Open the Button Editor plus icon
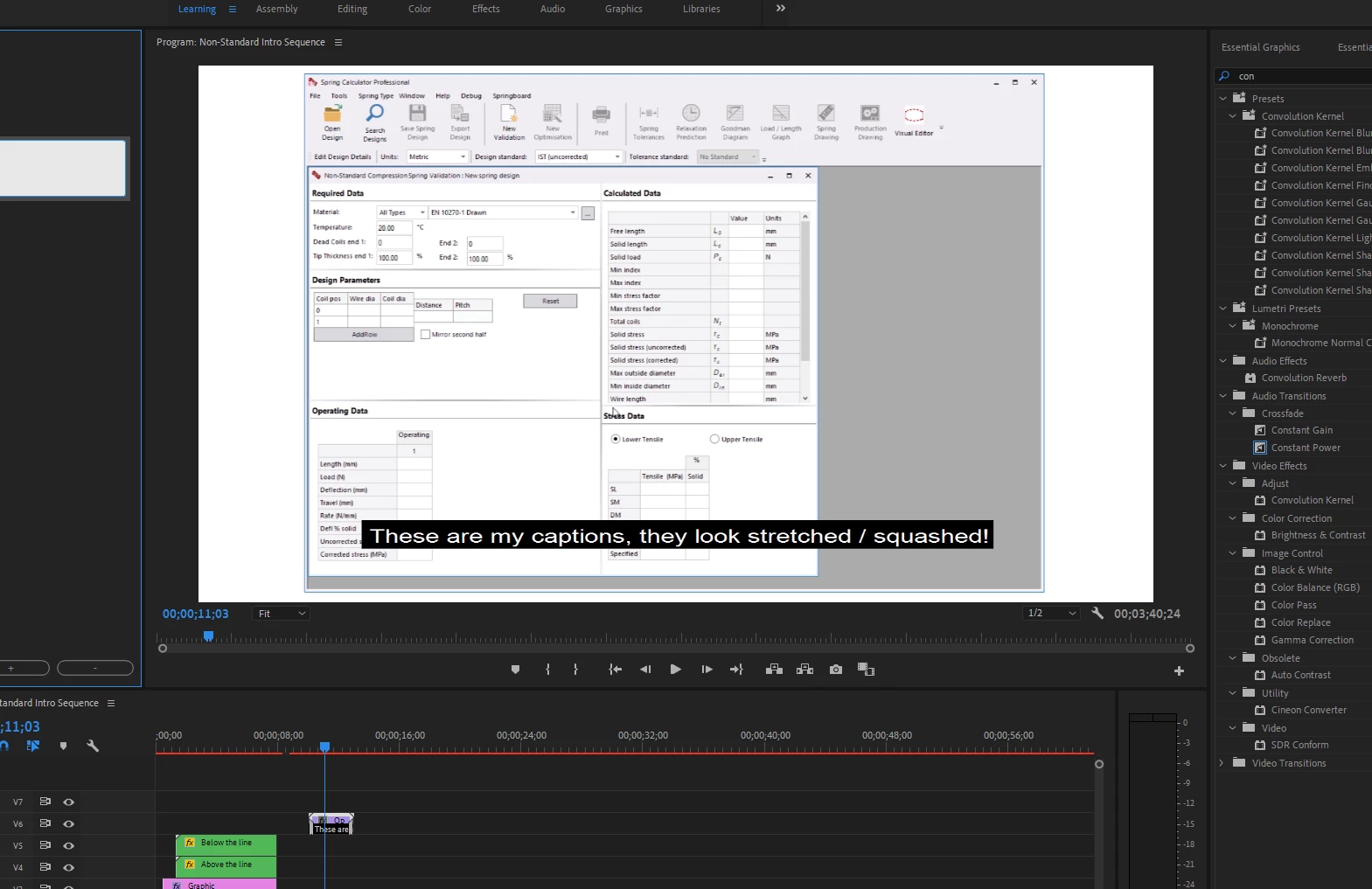Viewport: 1372px width, 889px height. [x=1179, y=670]
